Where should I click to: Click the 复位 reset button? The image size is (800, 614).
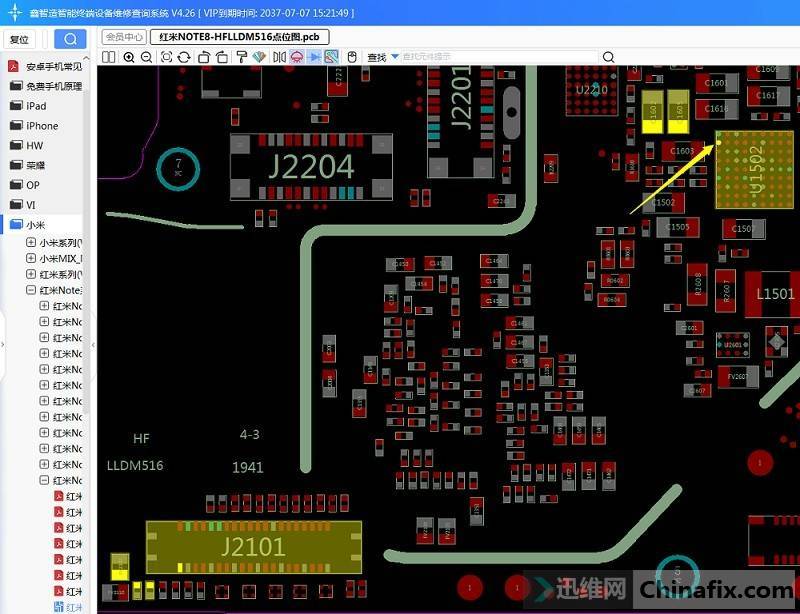click(x=19, y=39)
